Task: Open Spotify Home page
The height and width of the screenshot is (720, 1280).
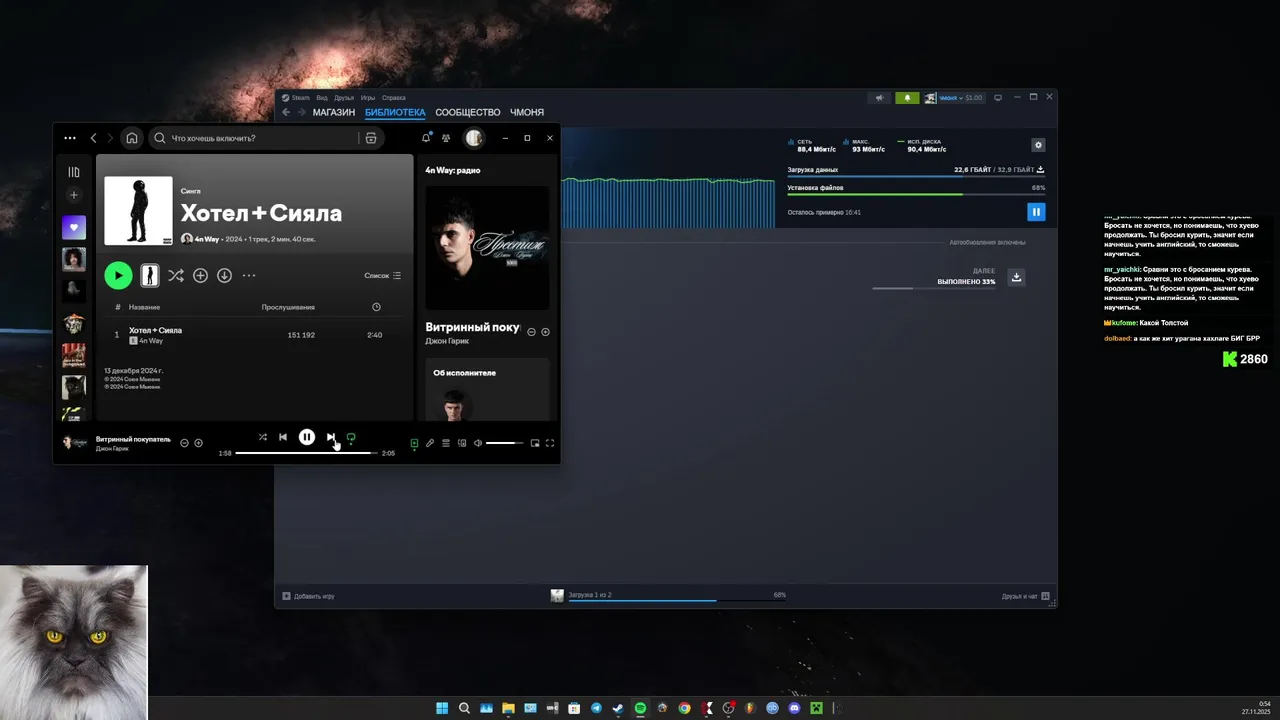Action: click(x=131, y=138)
